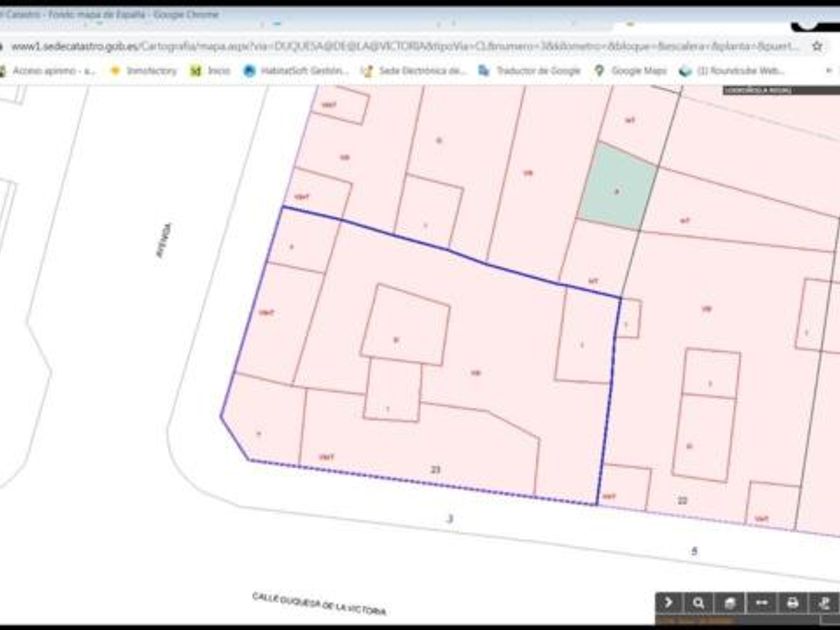Click the AVENIDA street label
The image size is (840, 630).
click(x=164, y=241)
